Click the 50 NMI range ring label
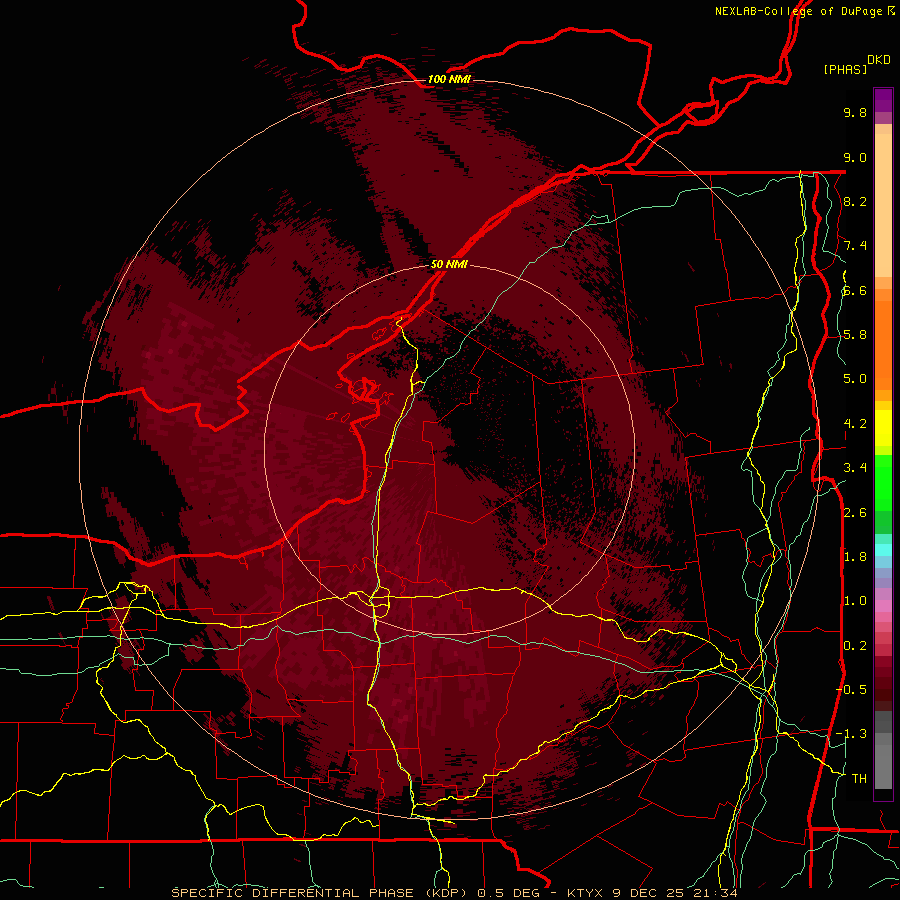 click(449, 264)
